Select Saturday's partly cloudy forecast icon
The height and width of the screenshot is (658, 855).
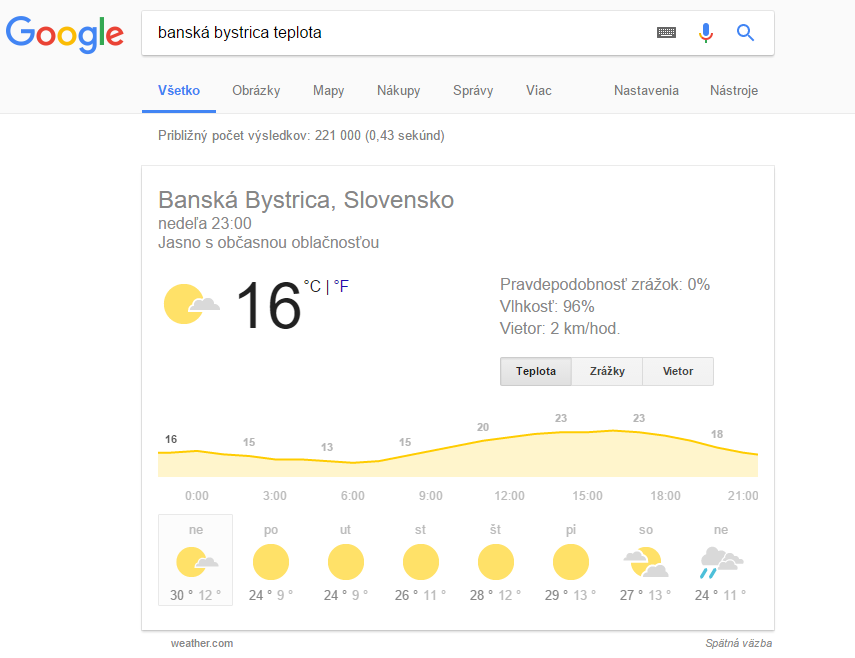[x=645, y=563]
